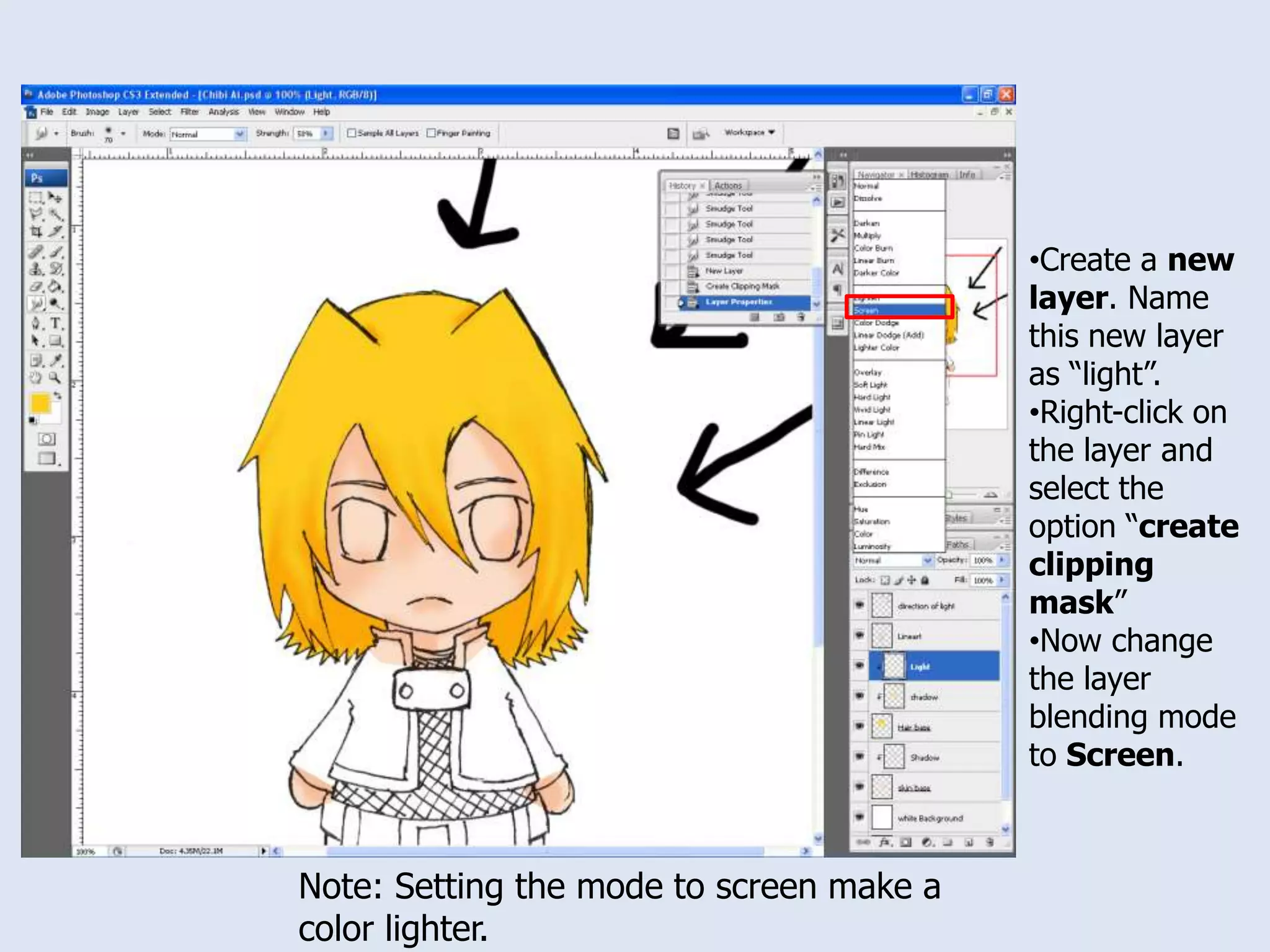Select the Brush tool
The height and width of the screenshot is (952, 1270).
tap(55, 252)
